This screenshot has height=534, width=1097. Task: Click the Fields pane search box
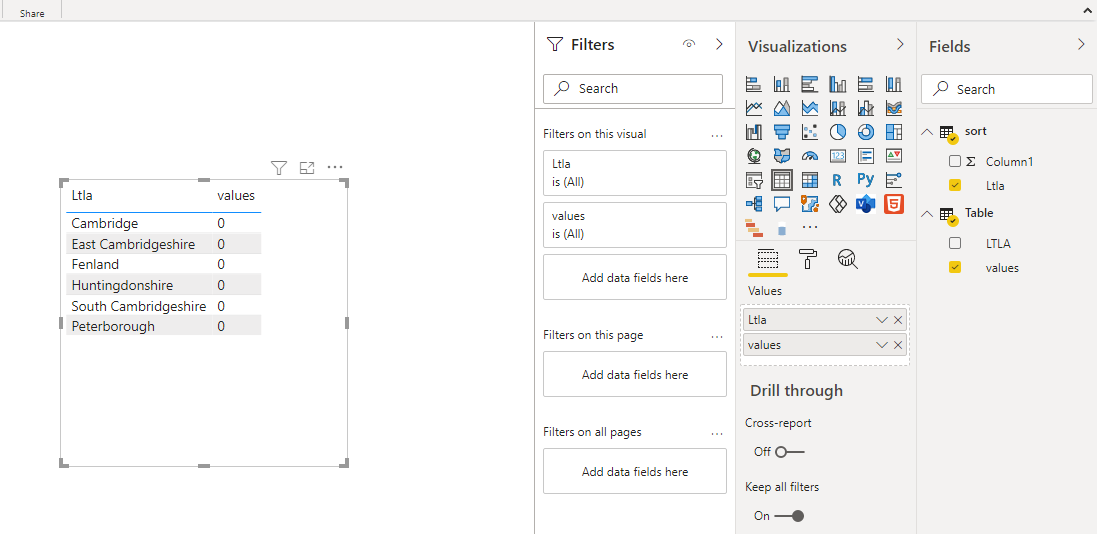[1006, 90]
